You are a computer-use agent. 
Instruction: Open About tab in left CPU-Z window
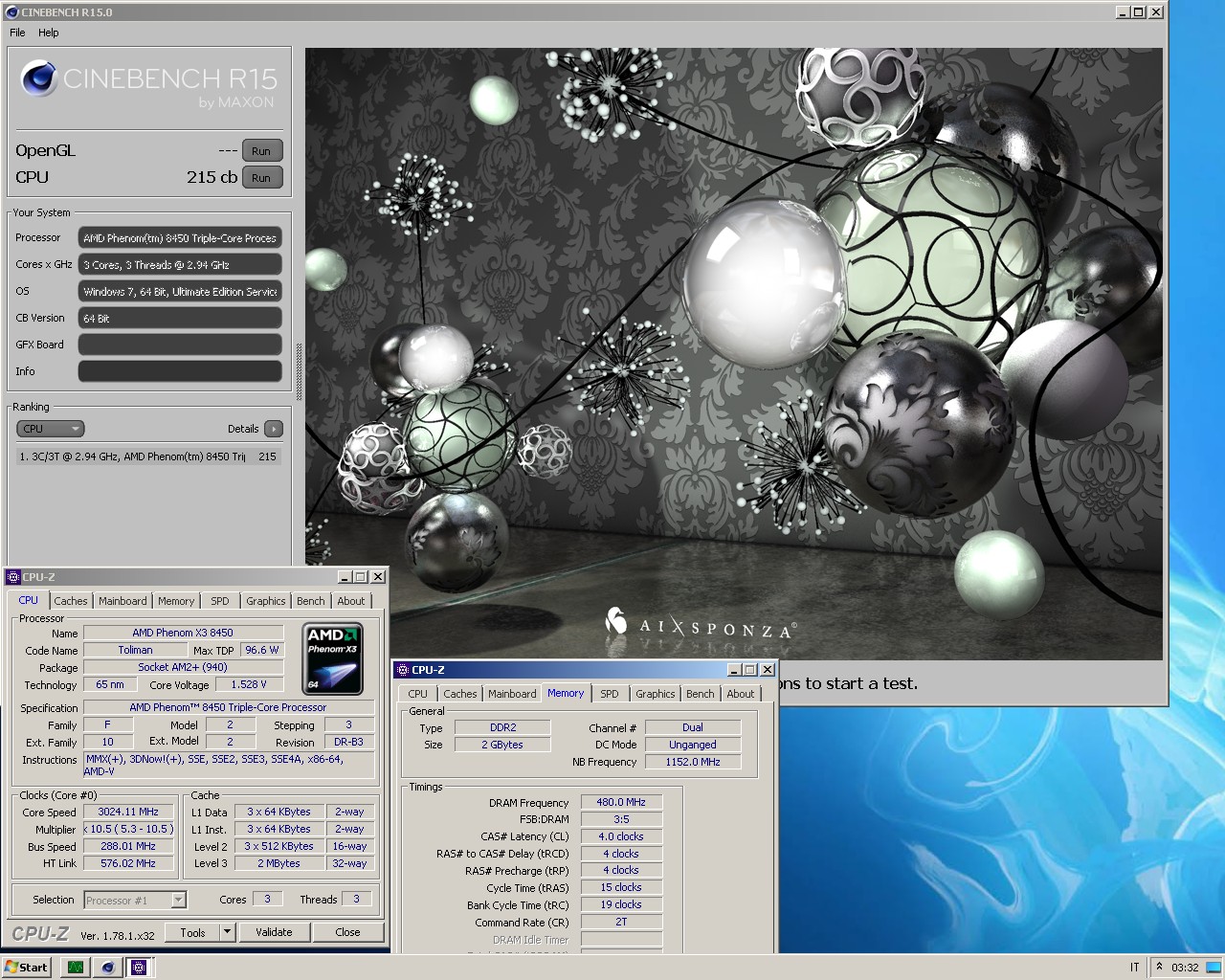pyautogui.click(x=351, y=601)
